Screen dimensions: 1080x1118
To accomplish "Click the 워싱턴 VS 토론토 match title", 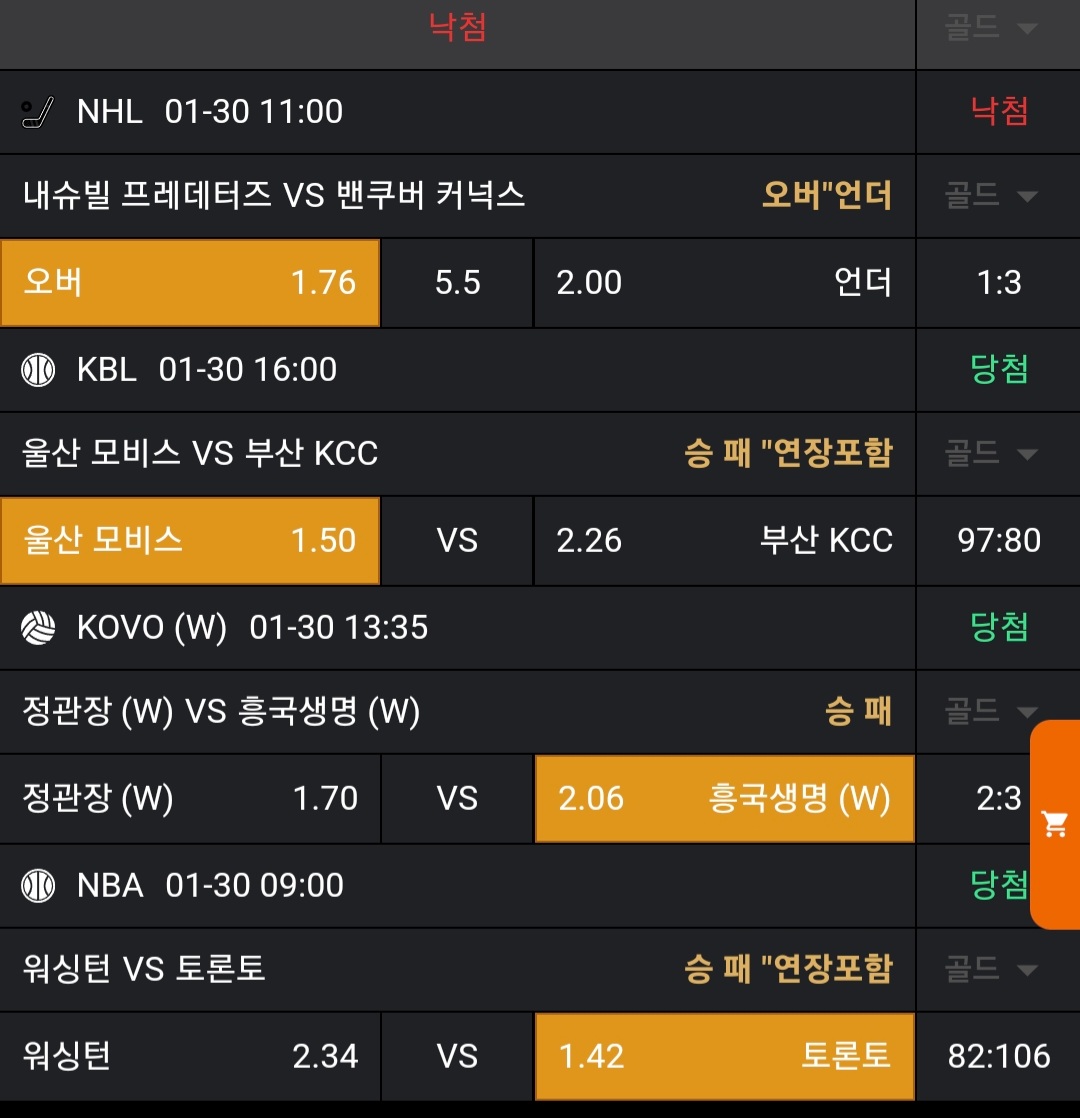I will (x=144, y=969).
